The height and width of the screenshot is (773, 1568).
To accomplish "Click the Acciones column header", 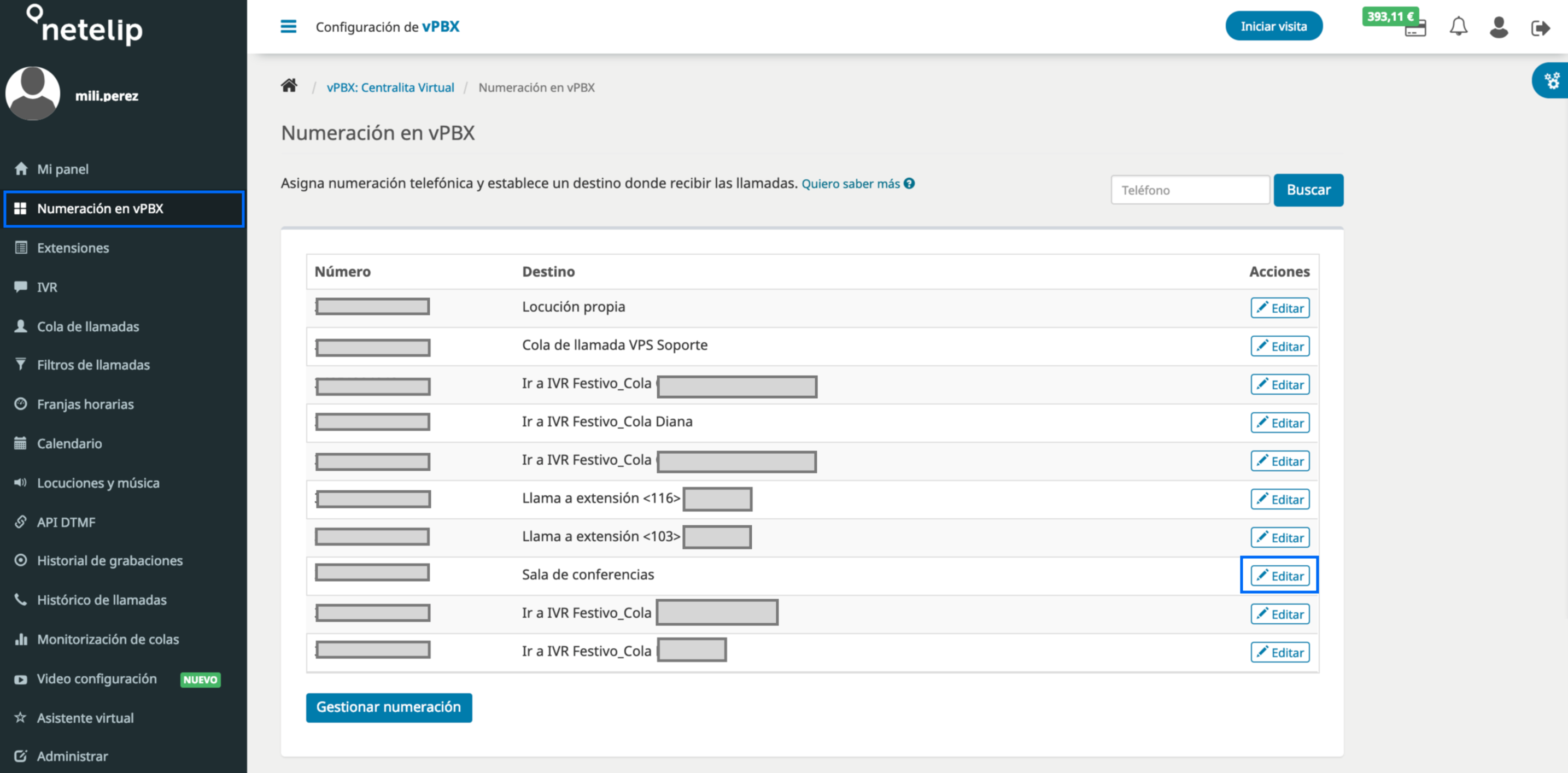I will (x=1279, y=272).
